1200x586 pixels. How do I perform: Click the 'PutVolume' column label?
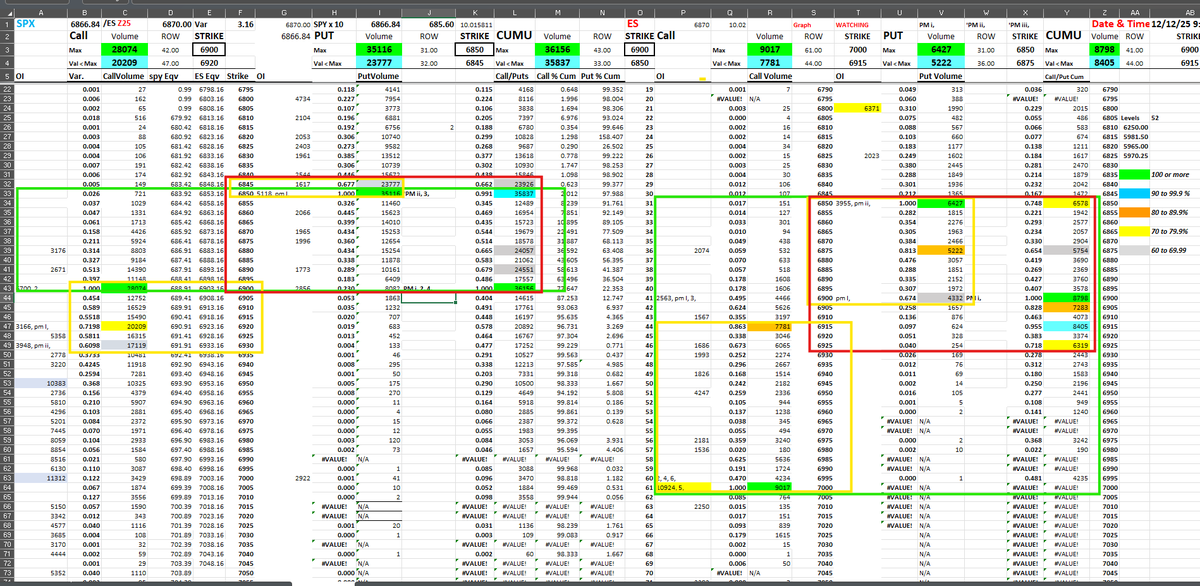(x=379, y=74)
